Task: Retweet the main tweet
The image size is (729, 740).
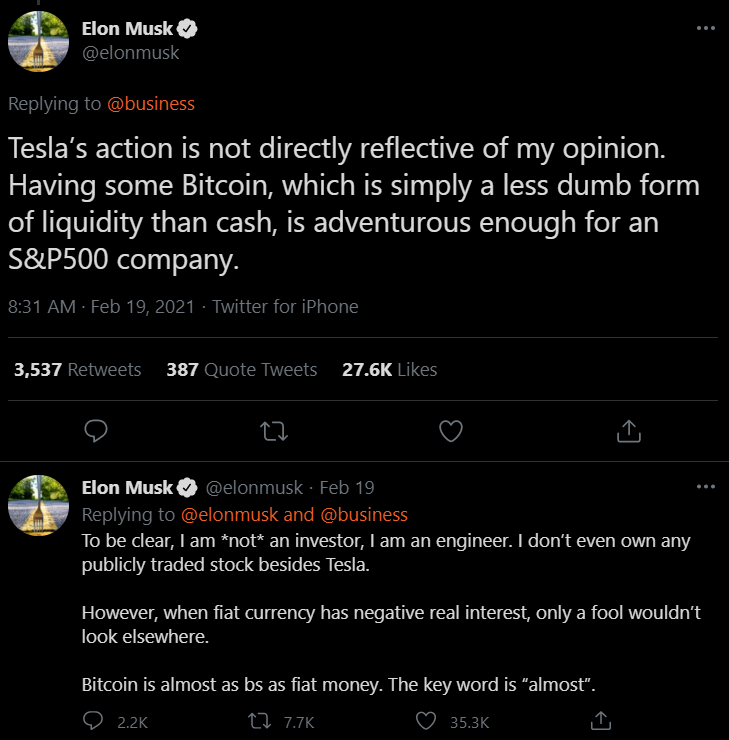Action: pos(273,430)
